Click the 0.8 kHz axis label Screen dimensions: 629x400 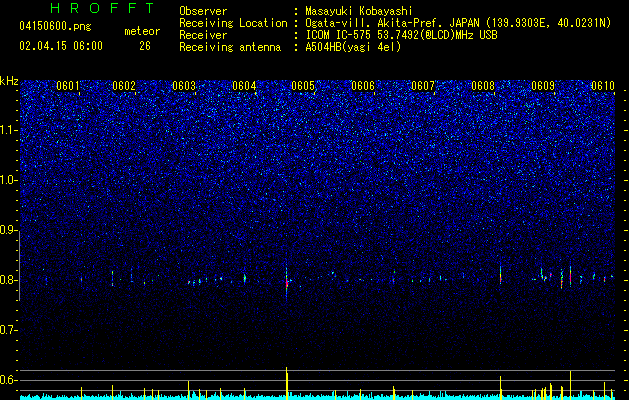[9, 280]
